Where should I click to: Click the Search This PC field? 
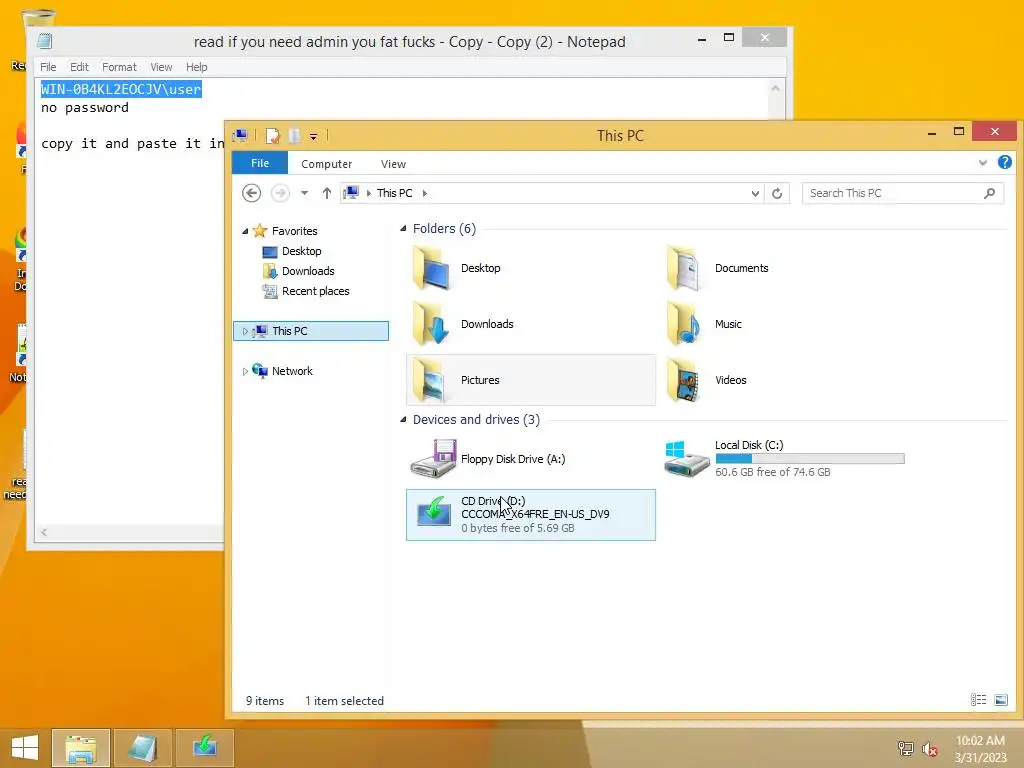coord(903,193)
